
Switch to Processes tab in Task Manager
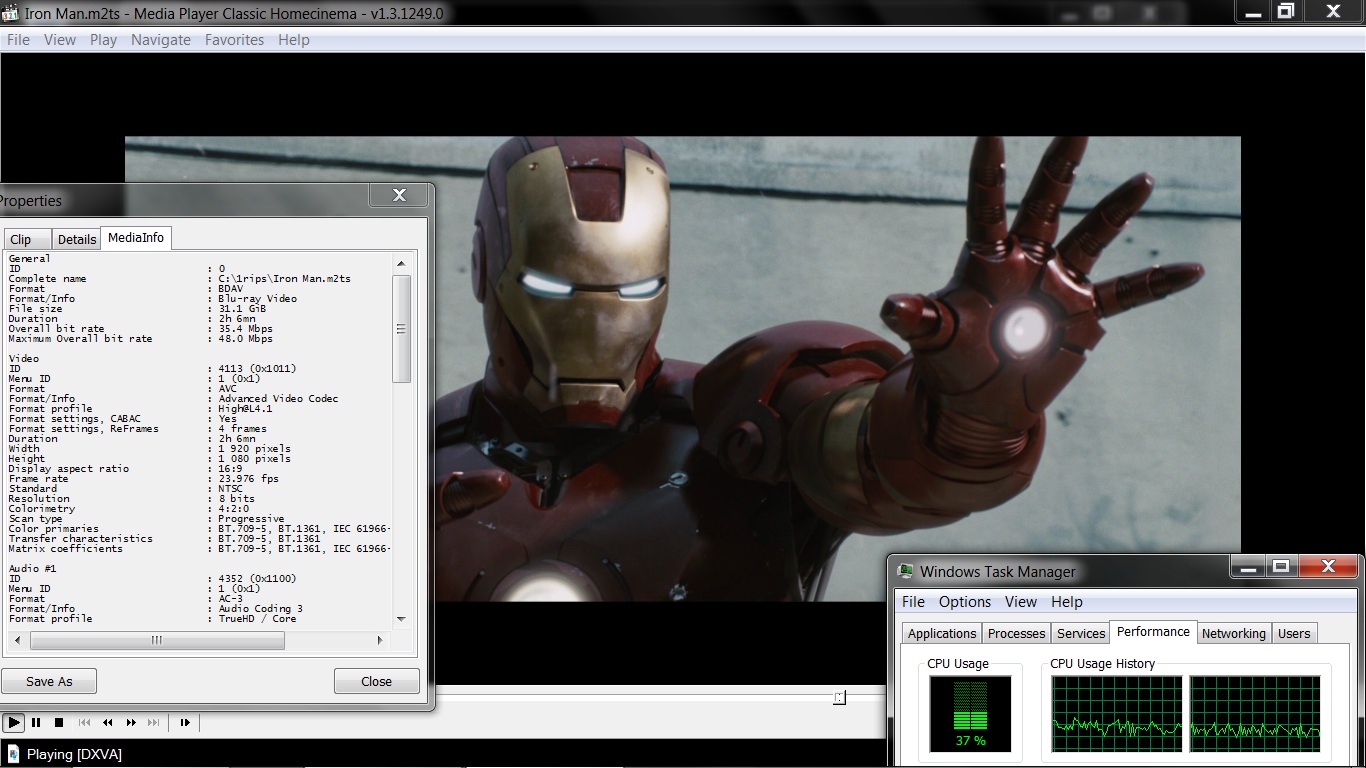click(1016, 633)
